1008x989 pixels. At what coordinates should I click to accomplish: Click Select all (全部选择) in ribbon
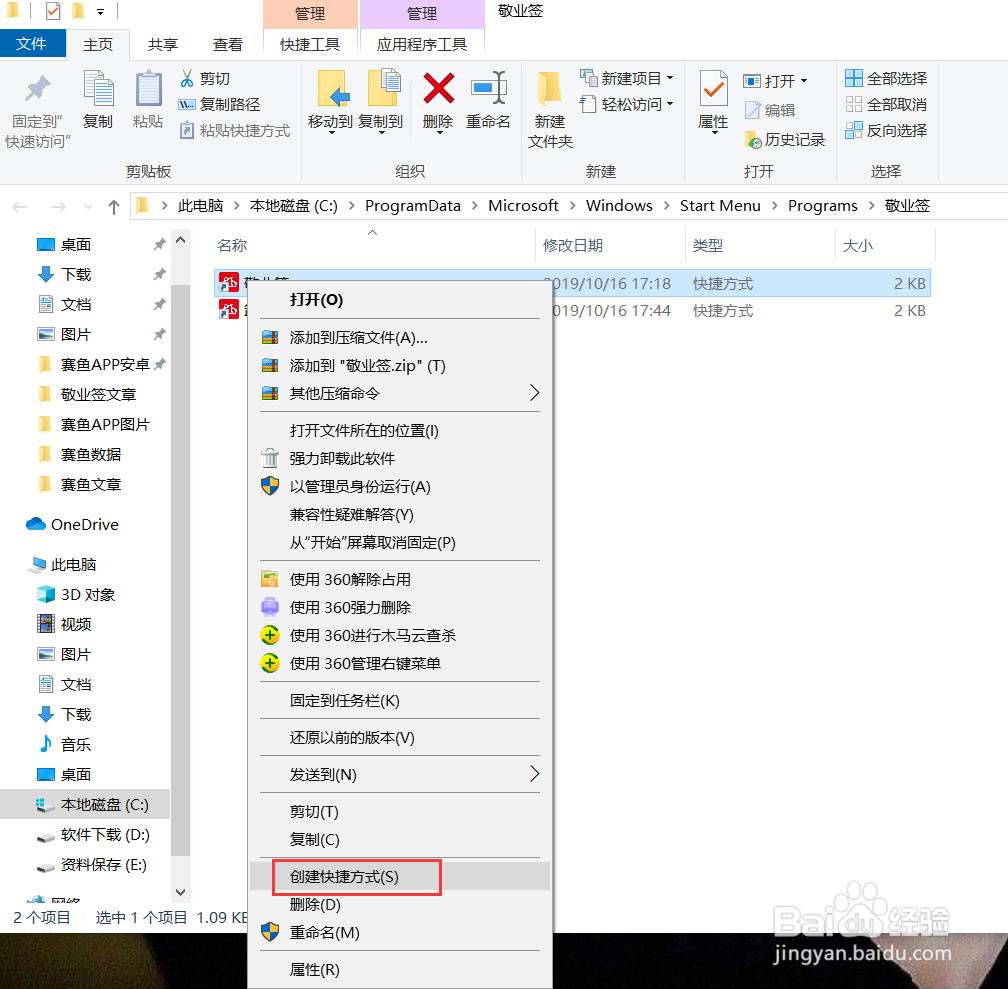(886, 78)
